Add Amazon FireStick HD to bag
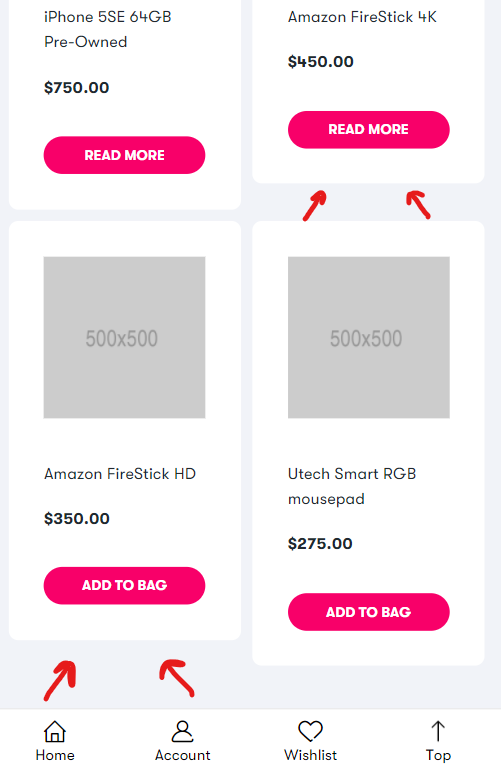501x772 pixels. point(125,585)
